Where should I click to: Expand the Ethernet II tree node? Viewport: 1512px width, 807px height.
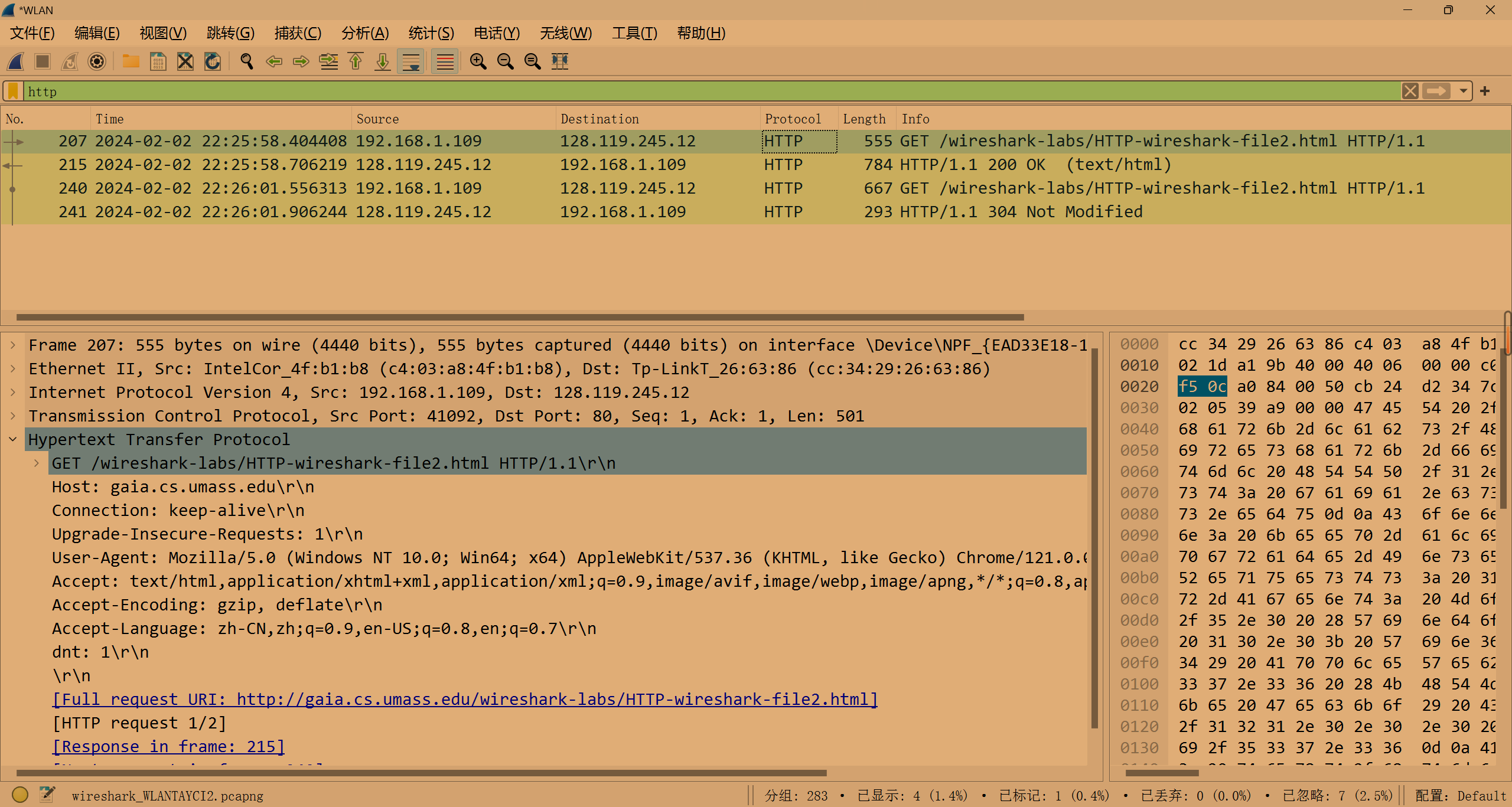(13, 369)
